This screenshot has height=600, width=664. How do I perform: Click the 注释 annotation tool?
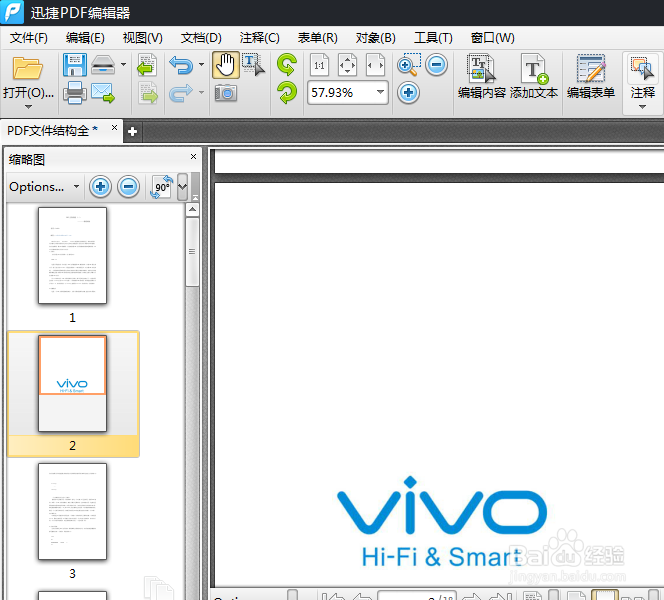tap(642, 76)
